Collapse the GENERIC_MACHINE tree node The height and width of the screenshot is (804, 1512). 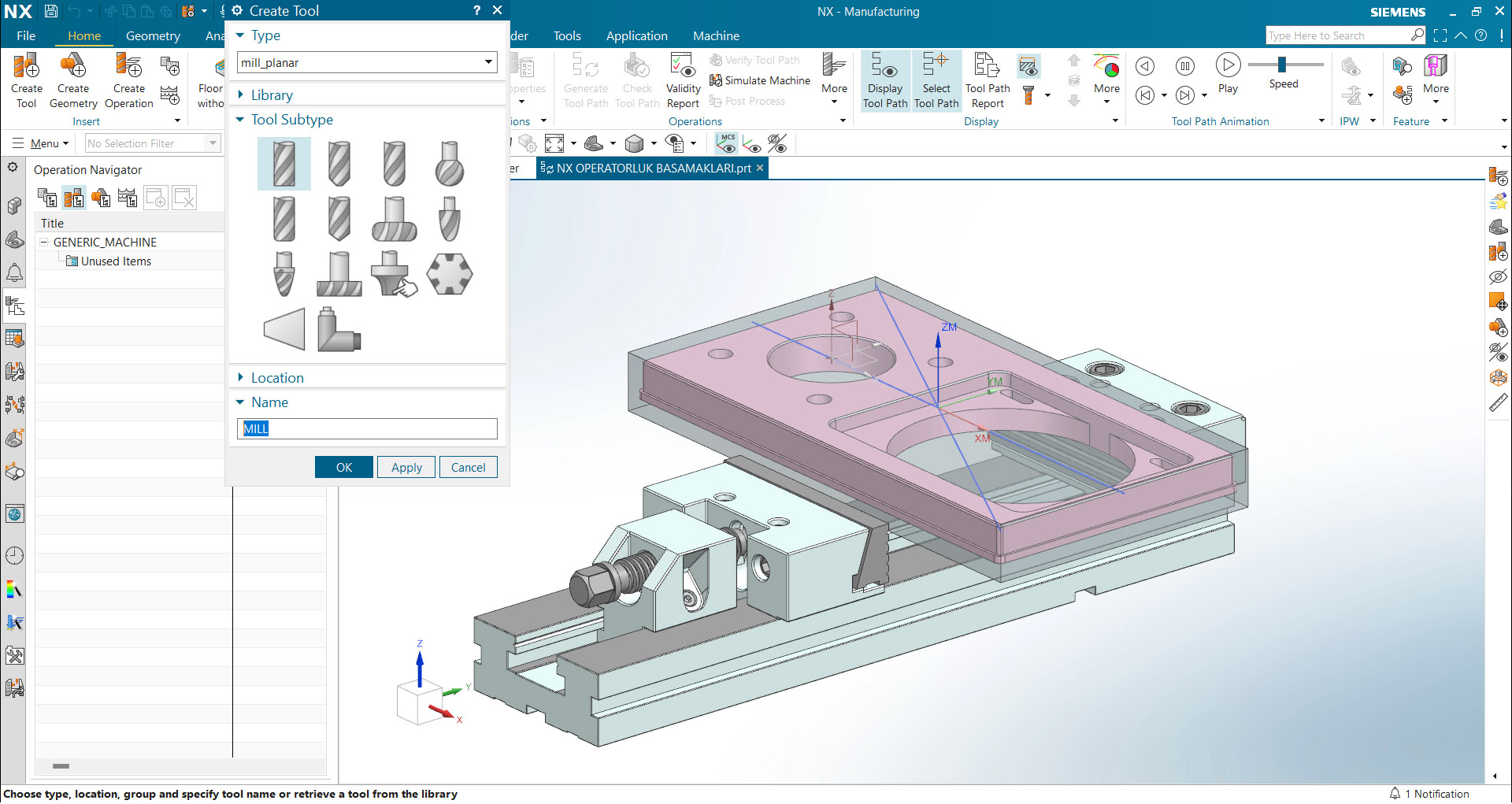click(46, 242)
